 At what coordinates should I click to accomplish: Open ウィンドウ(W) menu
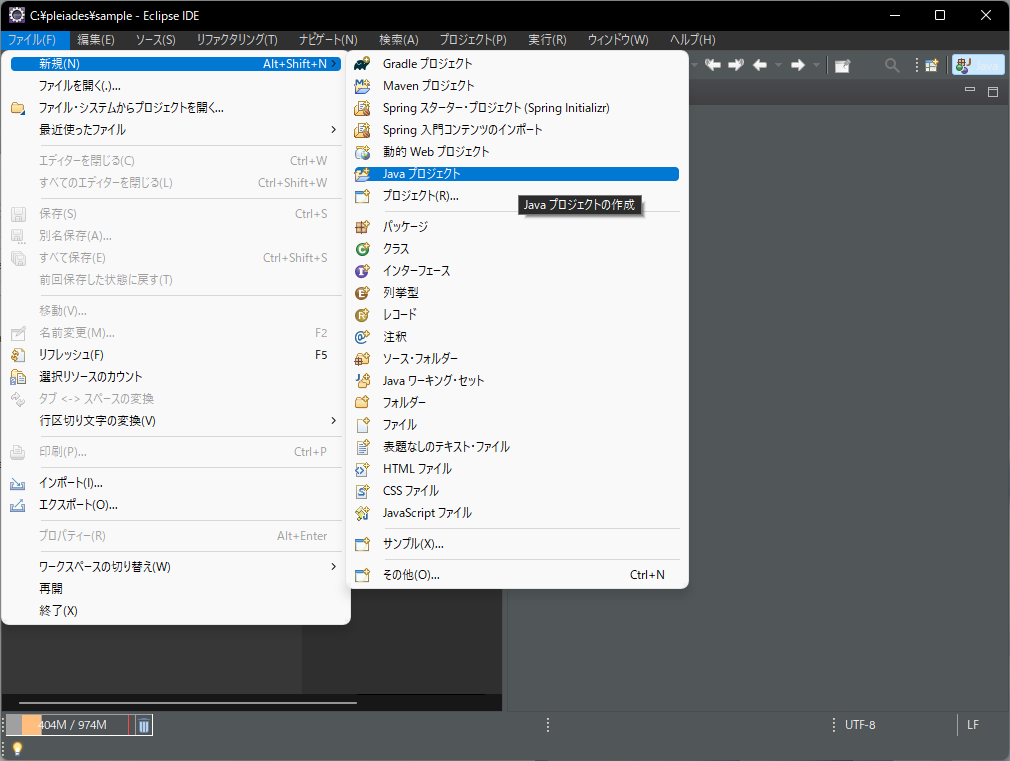point(618,40)
